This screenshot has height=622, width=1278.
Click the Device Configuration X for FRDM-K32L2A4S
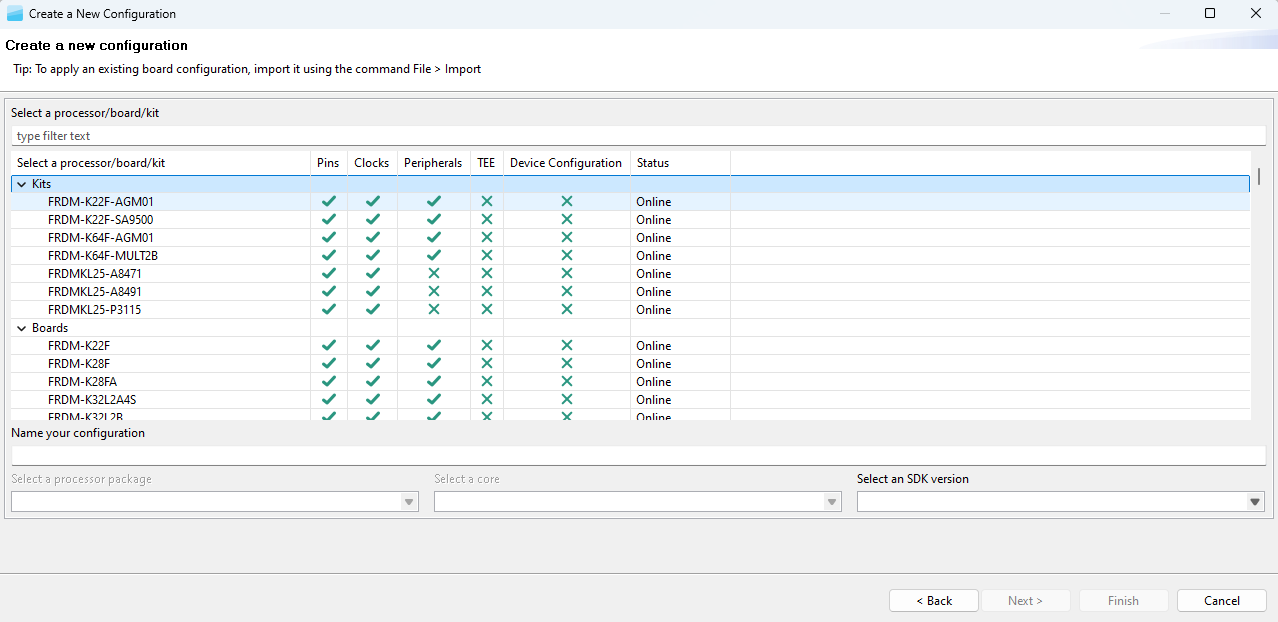click(x=566, y=399)
